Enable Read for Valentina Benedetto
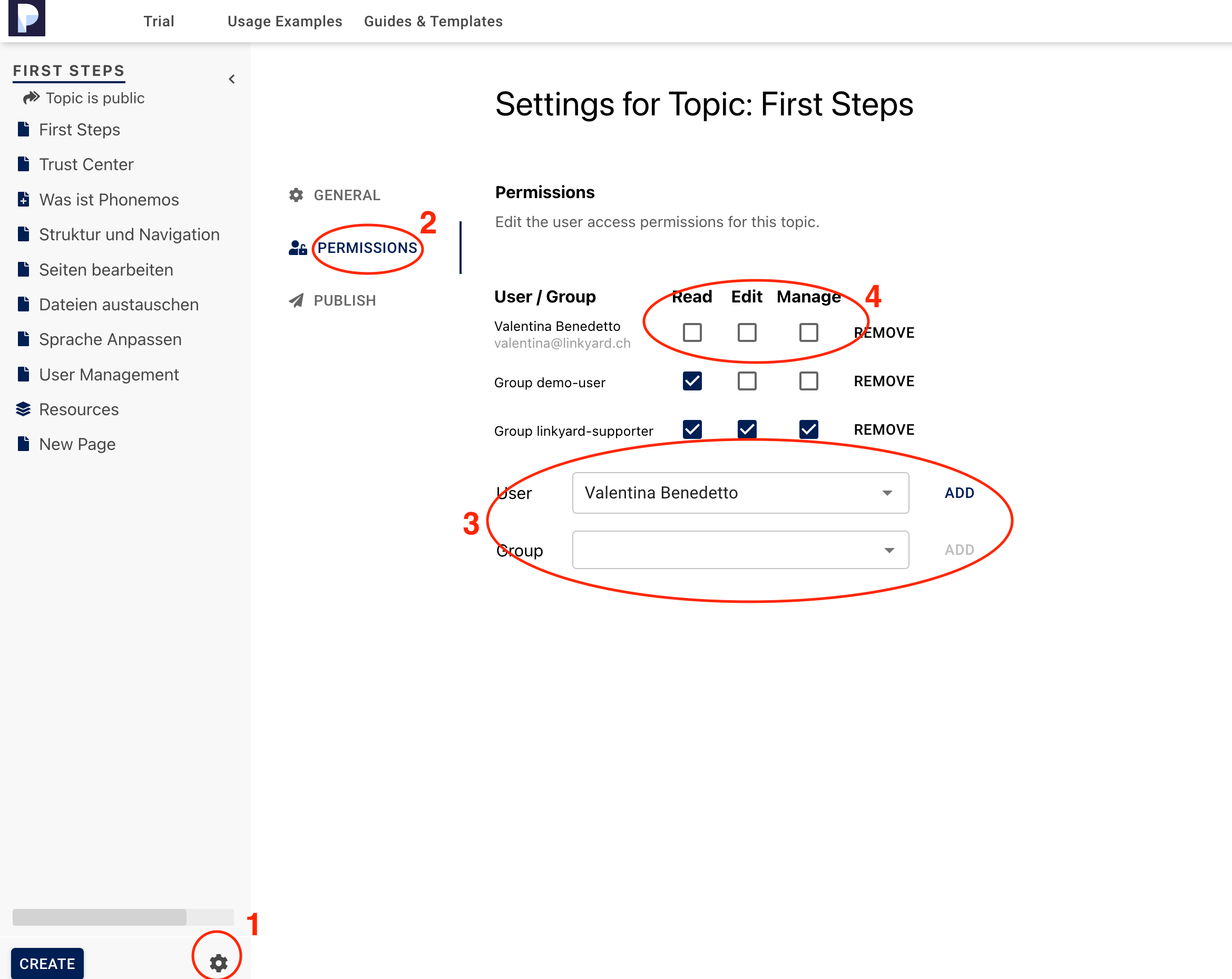1232x979 pixels. (x=692, y=332)
